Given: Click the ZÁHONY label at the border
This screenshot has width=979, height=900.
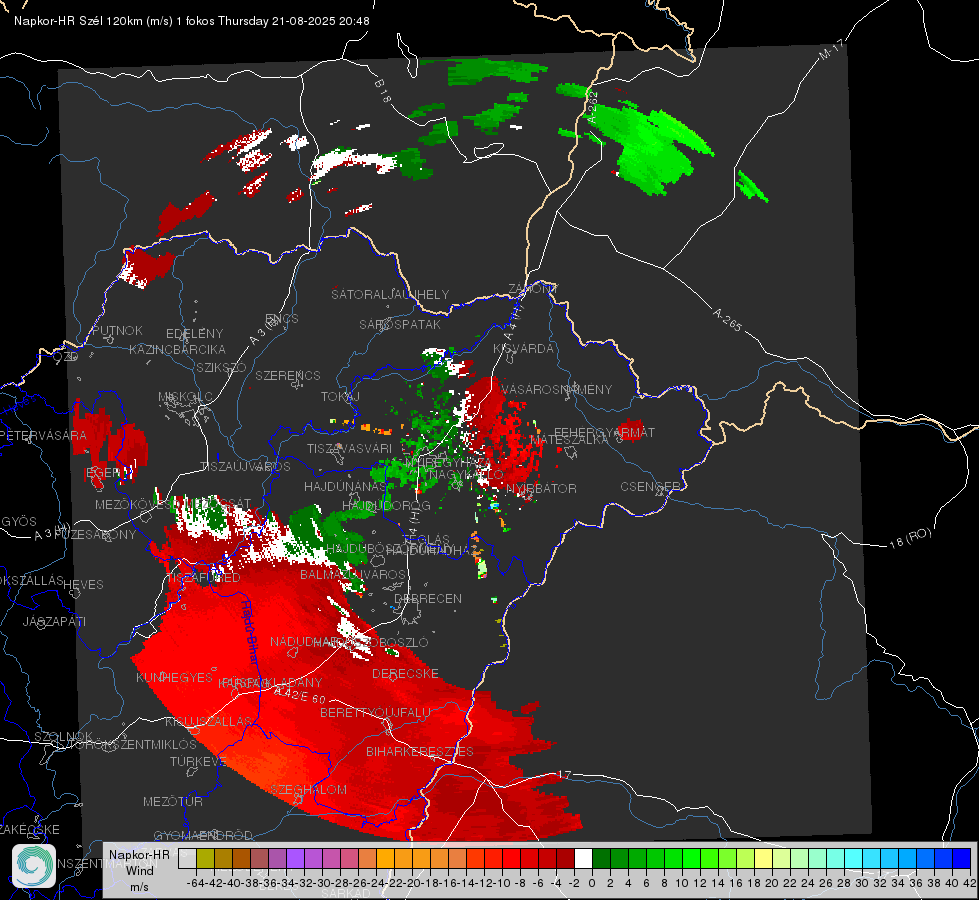Looking at the screenshot, I should (533, 289).
